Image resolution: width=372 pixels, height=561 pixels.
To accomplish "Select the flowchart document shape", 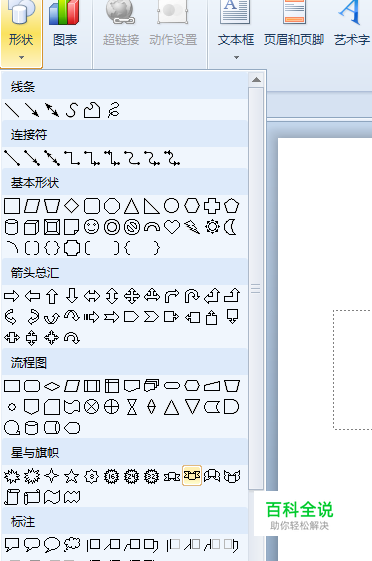I will click(x=132, y=386).
